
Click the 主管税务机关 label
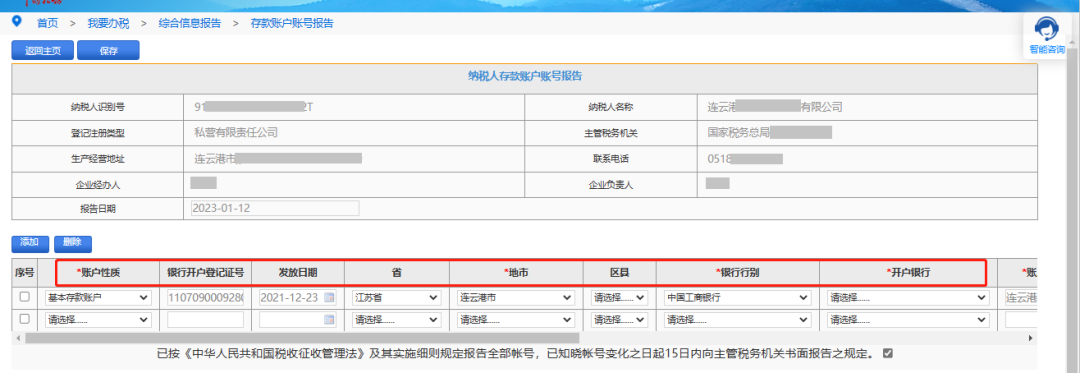(610, 133)
